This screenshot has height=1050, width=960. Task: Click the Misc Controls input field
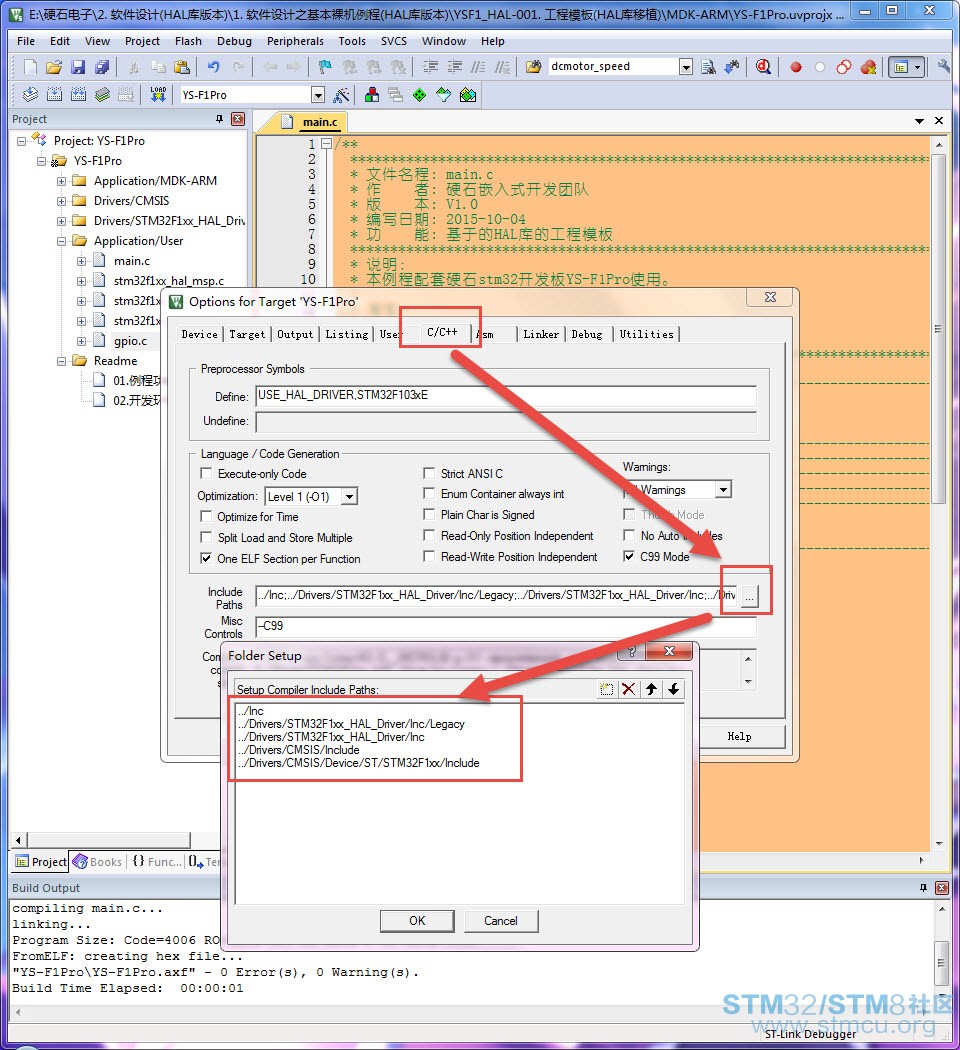[x=506, y=627]
